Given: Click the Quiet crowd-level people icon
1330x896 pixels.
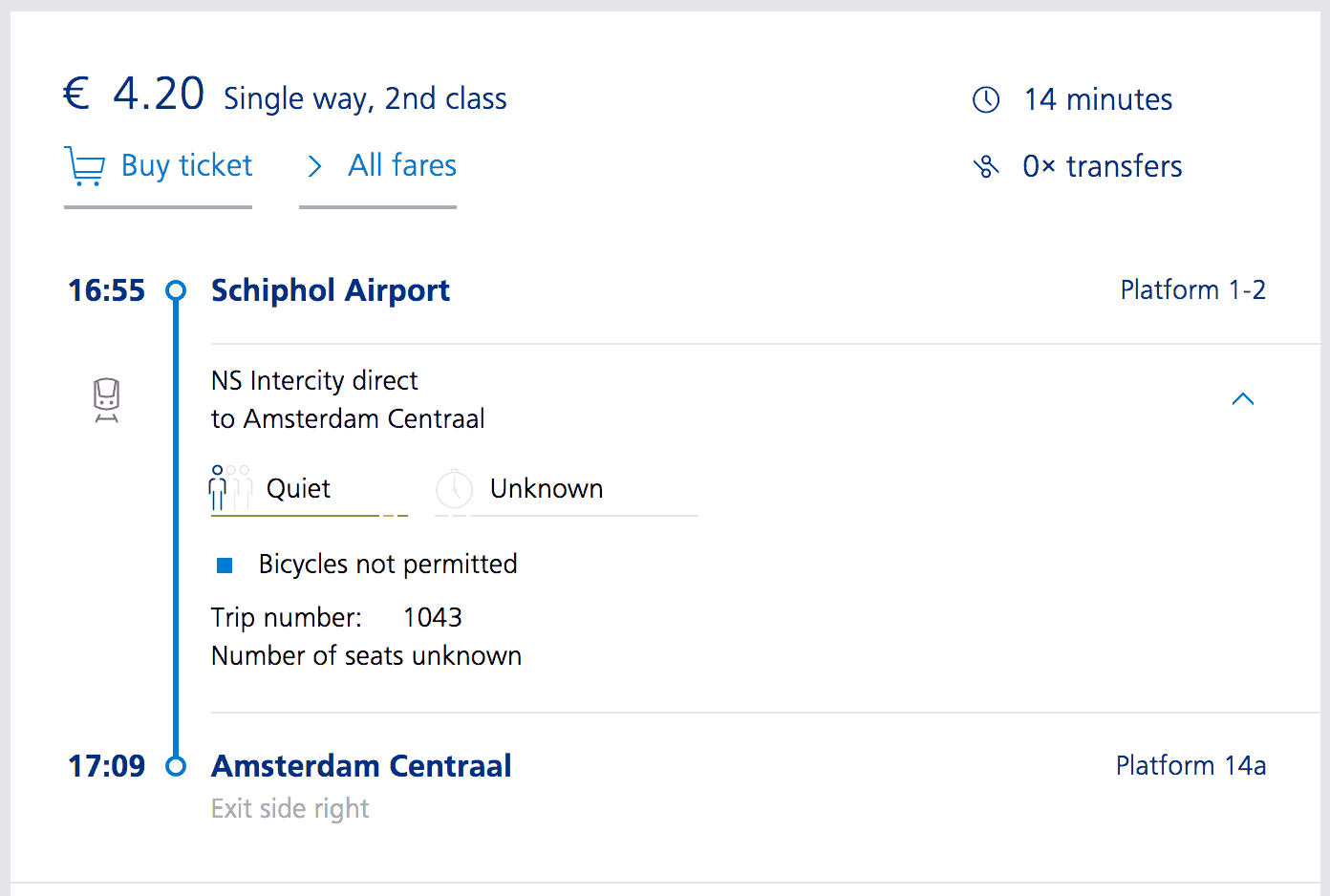Looking at the screenshot, I should point(229,487).
